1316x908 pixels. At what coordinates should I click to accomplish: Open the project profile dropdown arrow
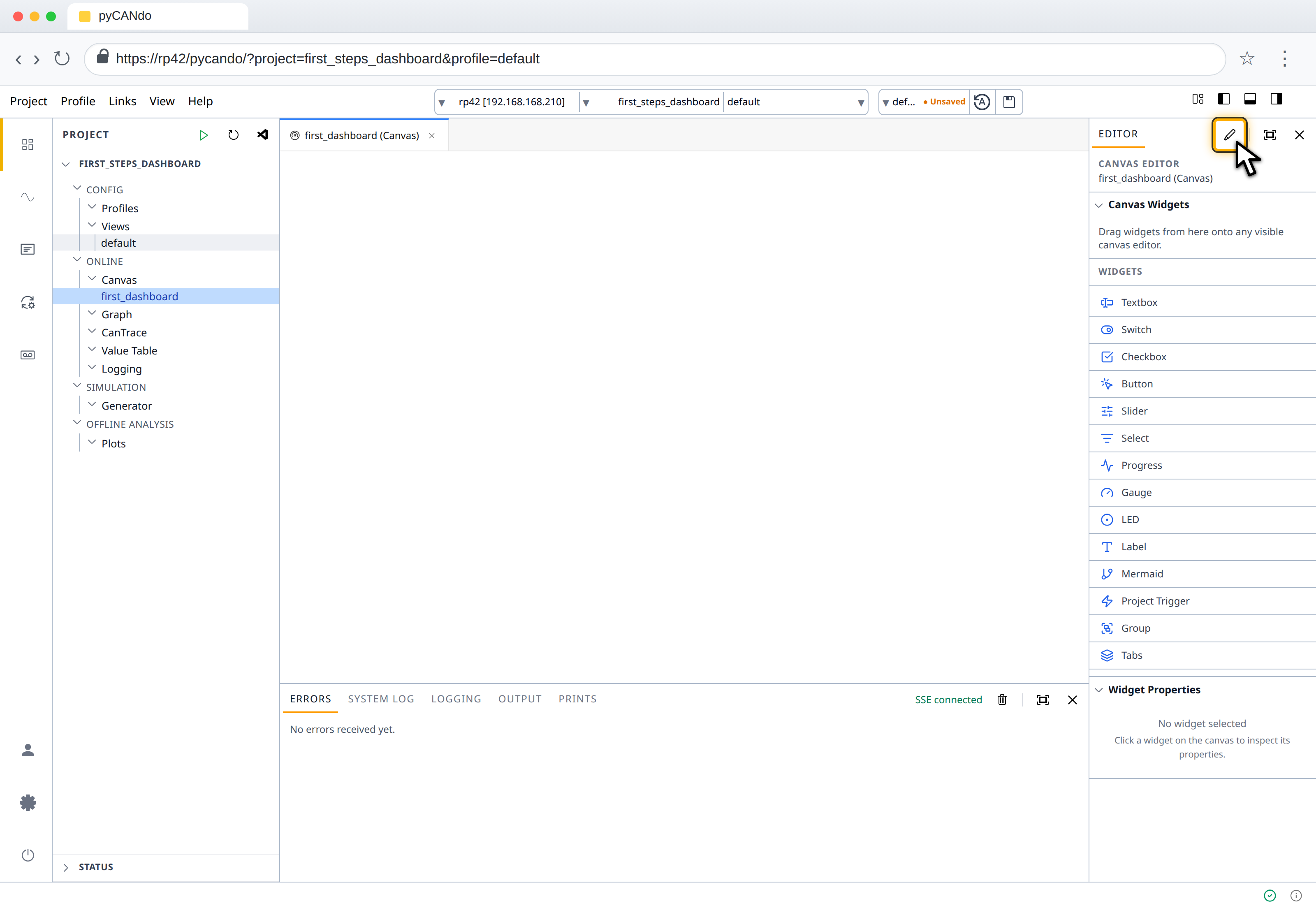861,102
